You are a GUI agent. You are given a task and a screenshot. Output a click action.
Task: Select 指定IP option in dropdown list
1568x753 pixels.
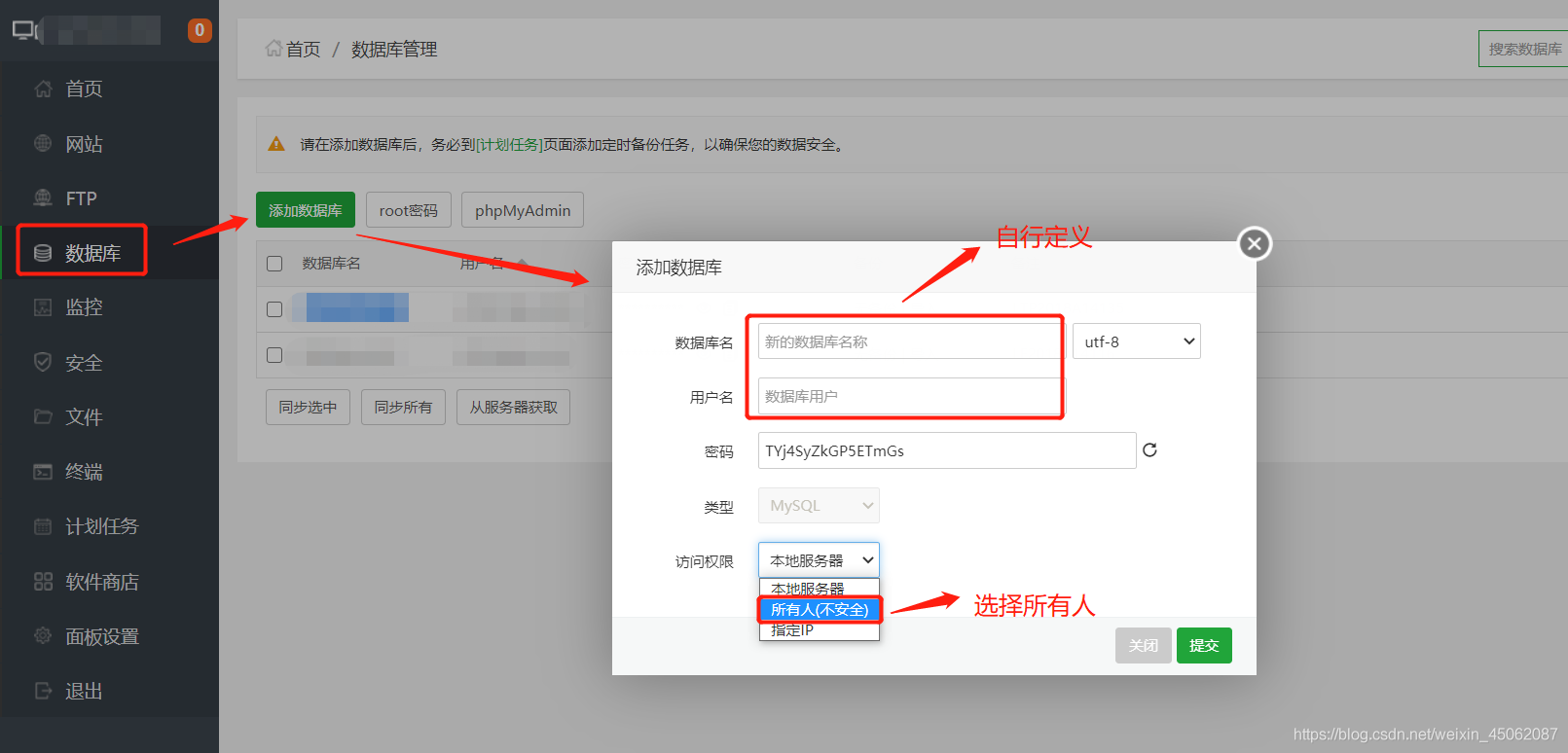click(x=819, y=630)
